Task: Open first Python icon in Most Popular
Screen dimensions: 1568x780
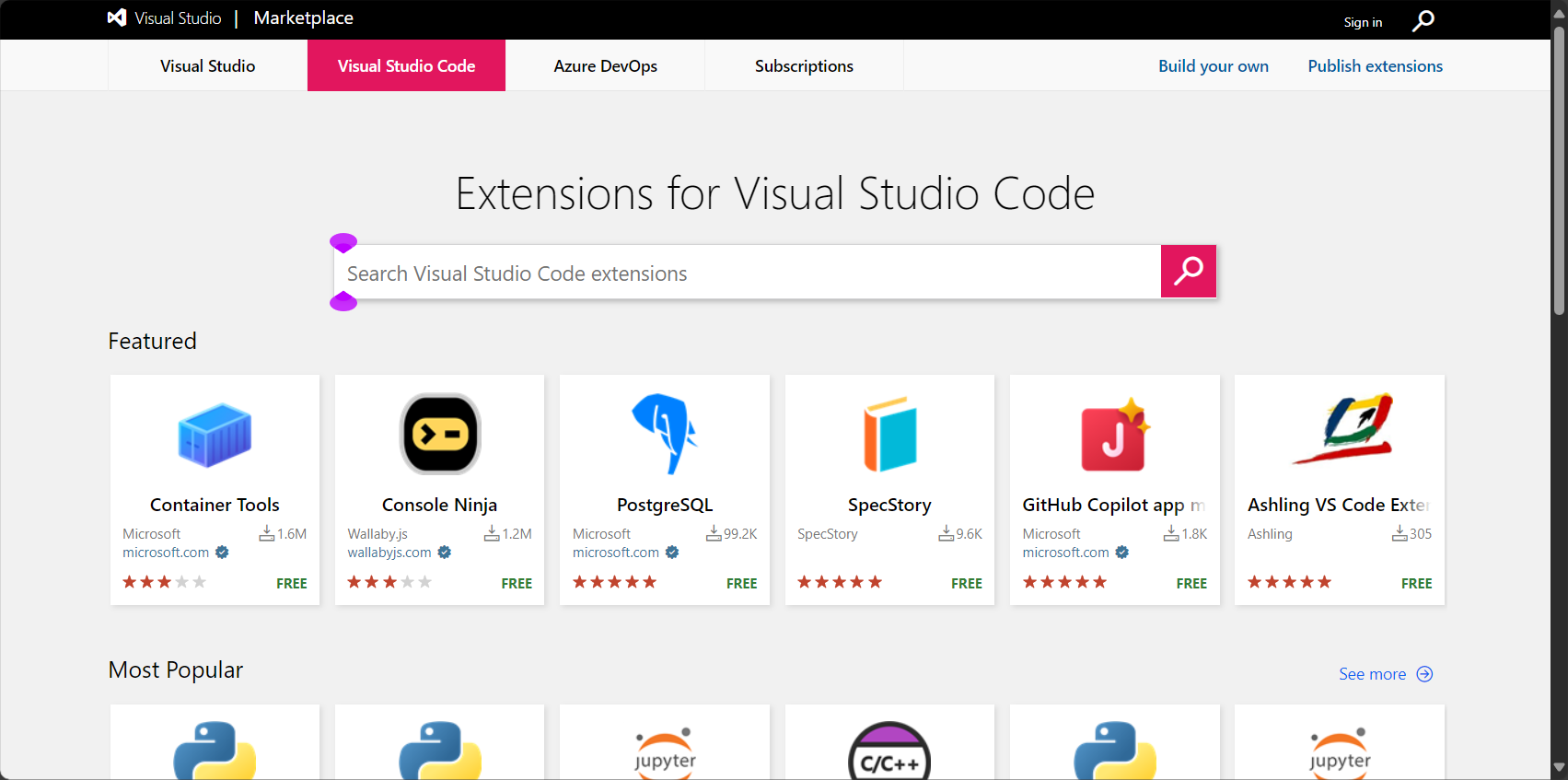Action: [x=215, y=751]
